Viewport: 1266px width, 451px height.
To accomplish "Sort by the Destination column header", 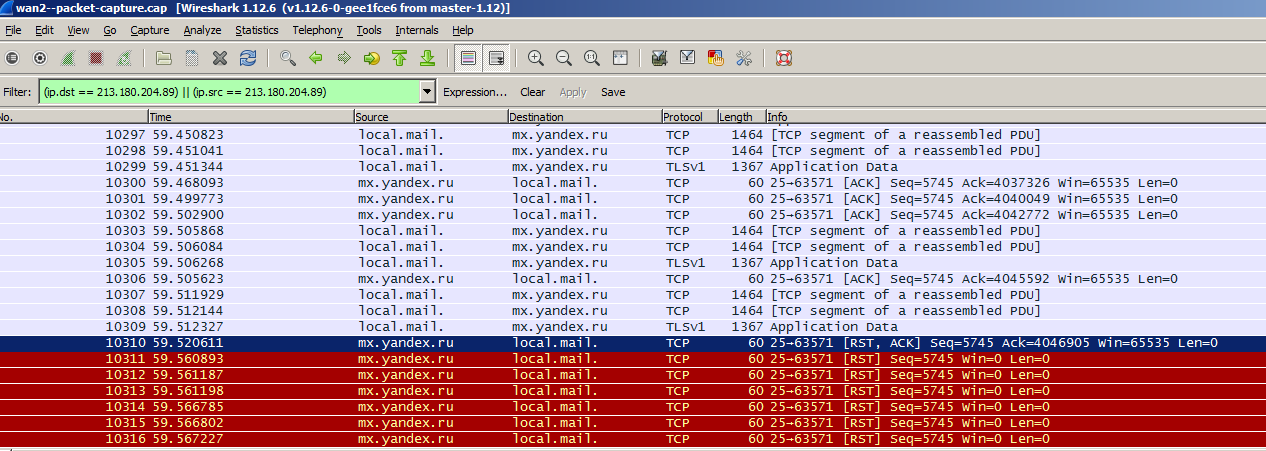I will [x=585, y=117].
